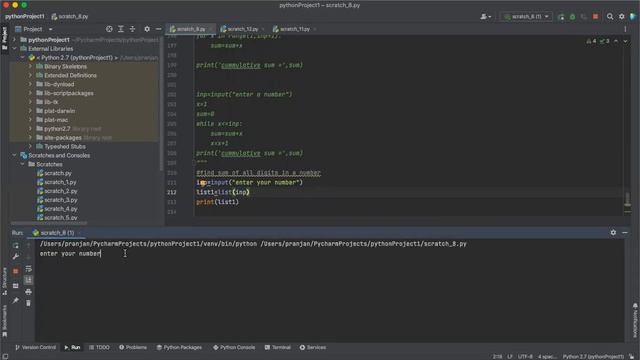Toggle soft-wrap in Run console
The height and width of the screenshot is (360, 640).
pyautogui.click(x=28, y=269)
